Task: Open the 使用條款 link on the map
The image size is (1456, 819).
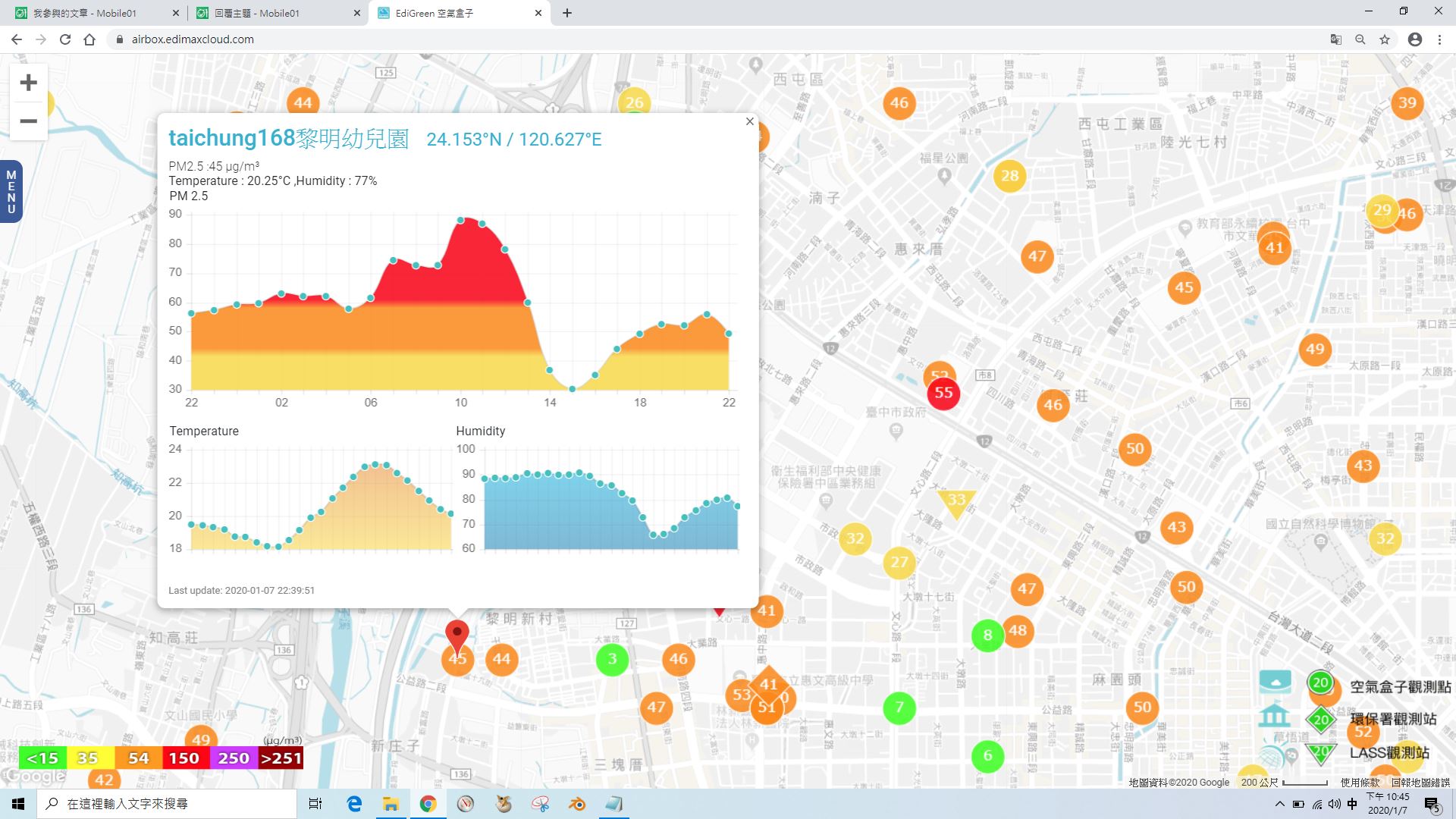Action: click(1360, 782)
